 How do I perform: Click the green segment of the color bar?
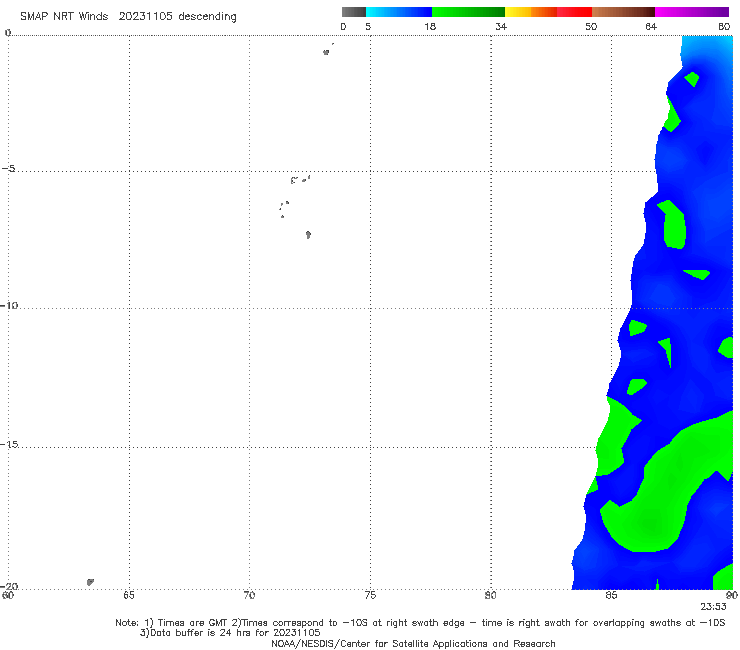(x=468, y=12)
